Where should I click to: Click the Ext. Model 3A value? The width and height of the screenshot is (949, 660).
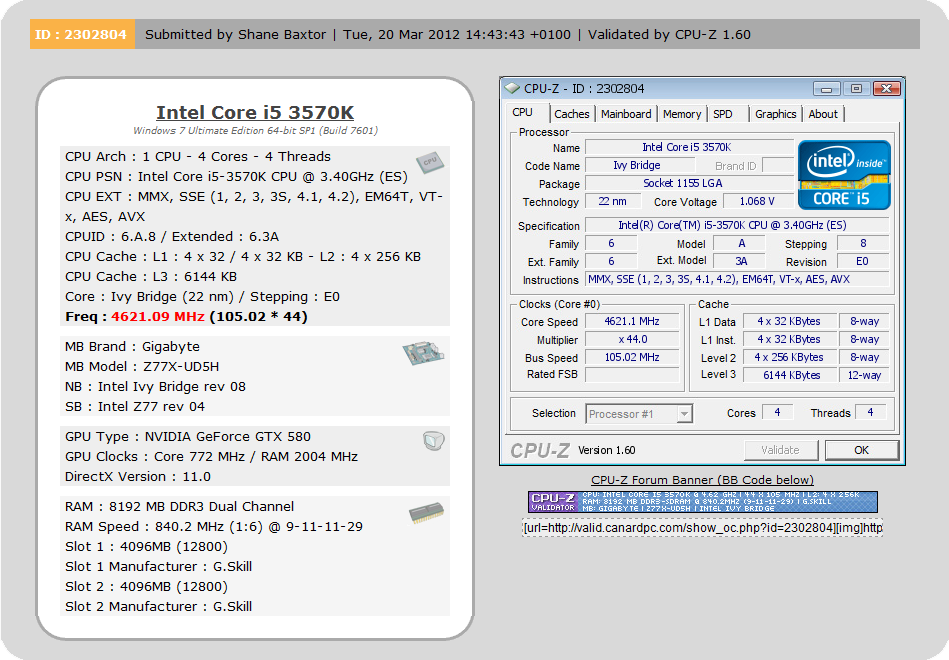(x=740, y=261)
